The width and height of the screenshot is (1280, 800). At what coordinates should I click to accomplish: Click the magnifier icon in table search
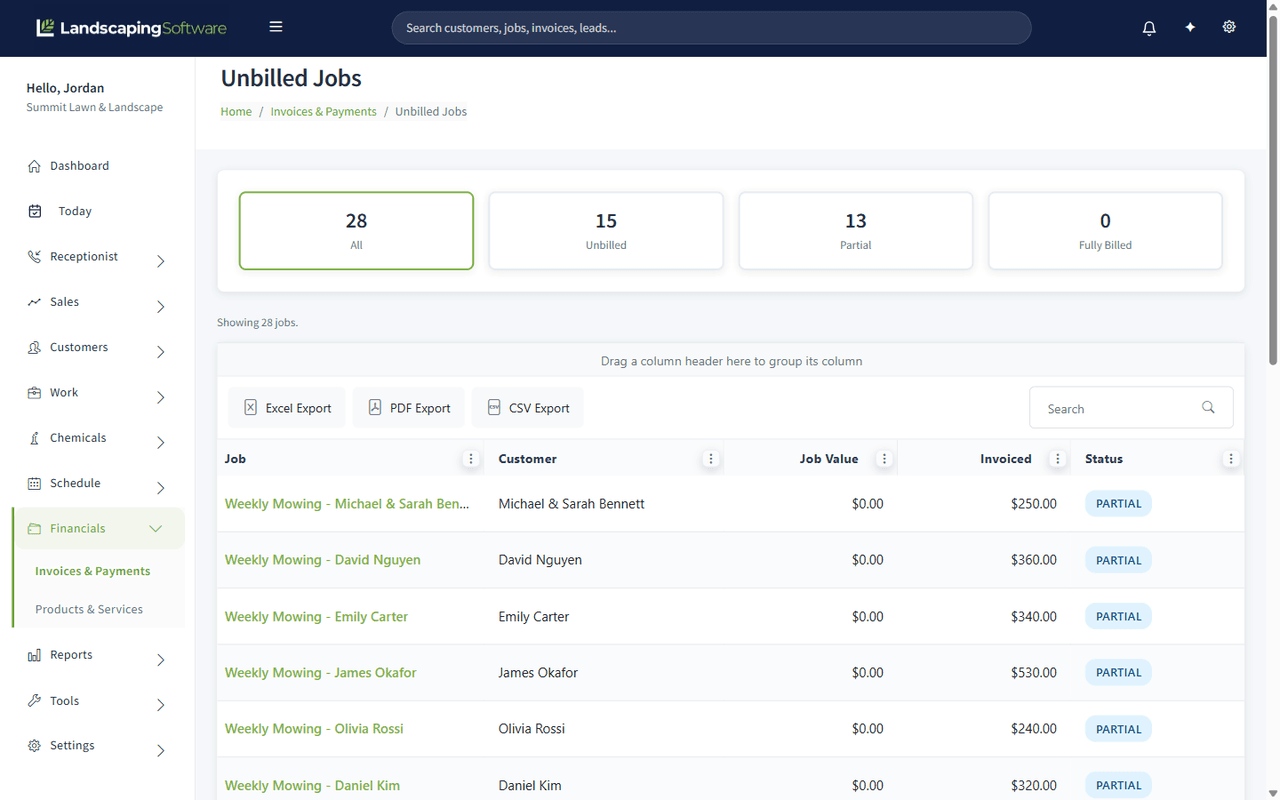tap(1208, 408)
